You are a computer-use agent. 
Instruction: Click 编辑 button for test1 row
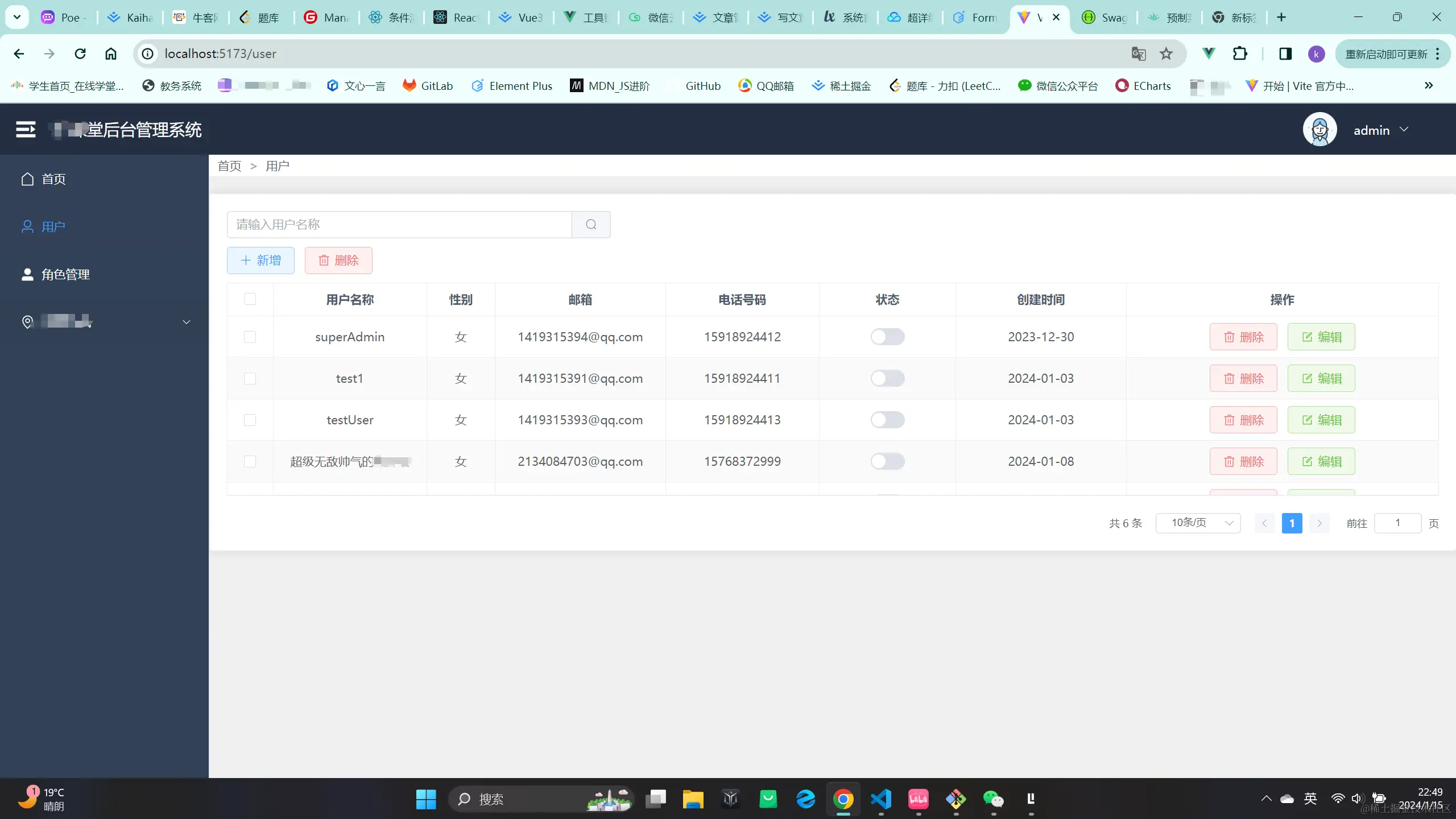[x=1321, y=378]
